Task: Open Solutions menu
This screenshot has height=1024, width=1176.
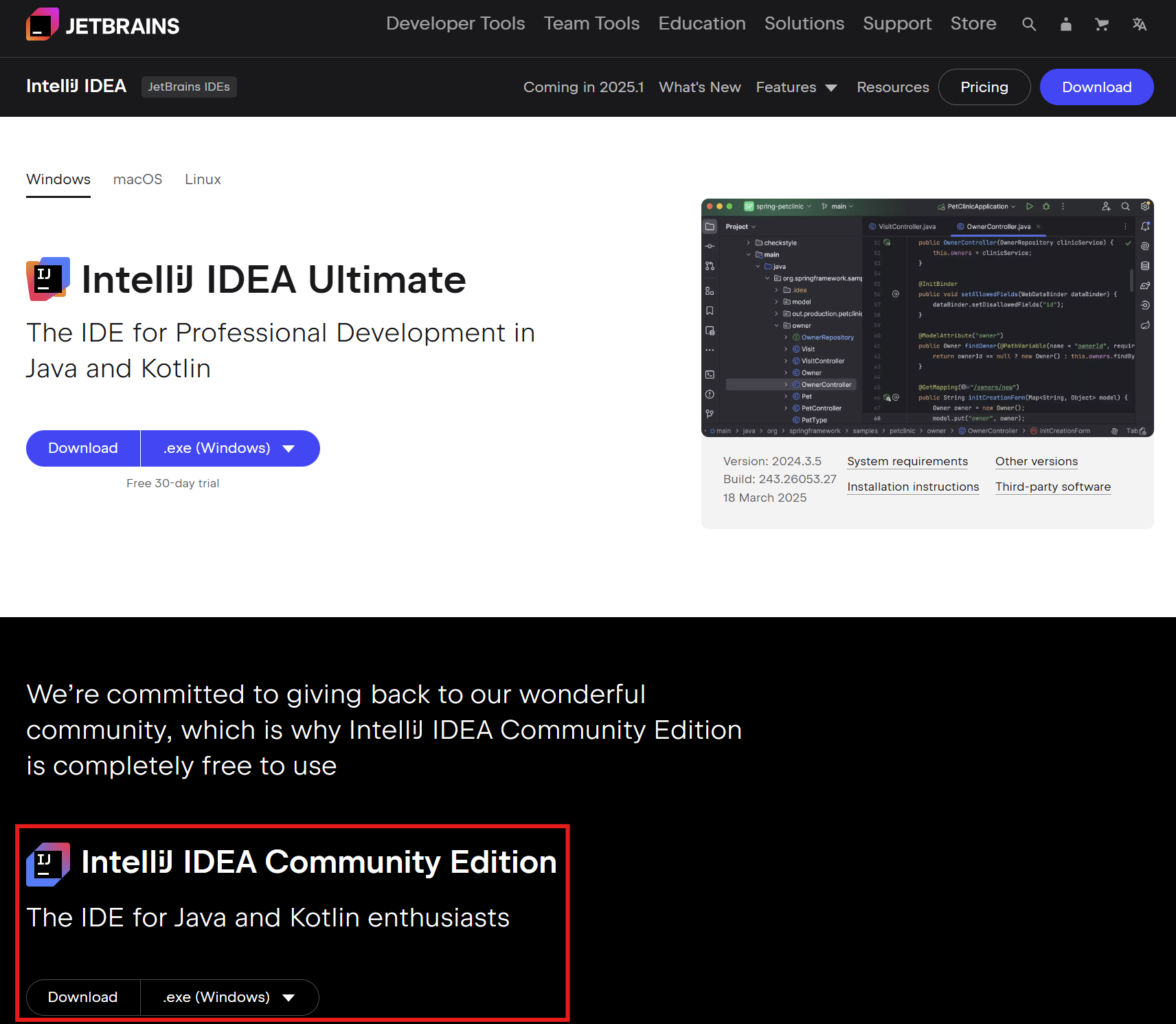Action: tap(804, 23)
